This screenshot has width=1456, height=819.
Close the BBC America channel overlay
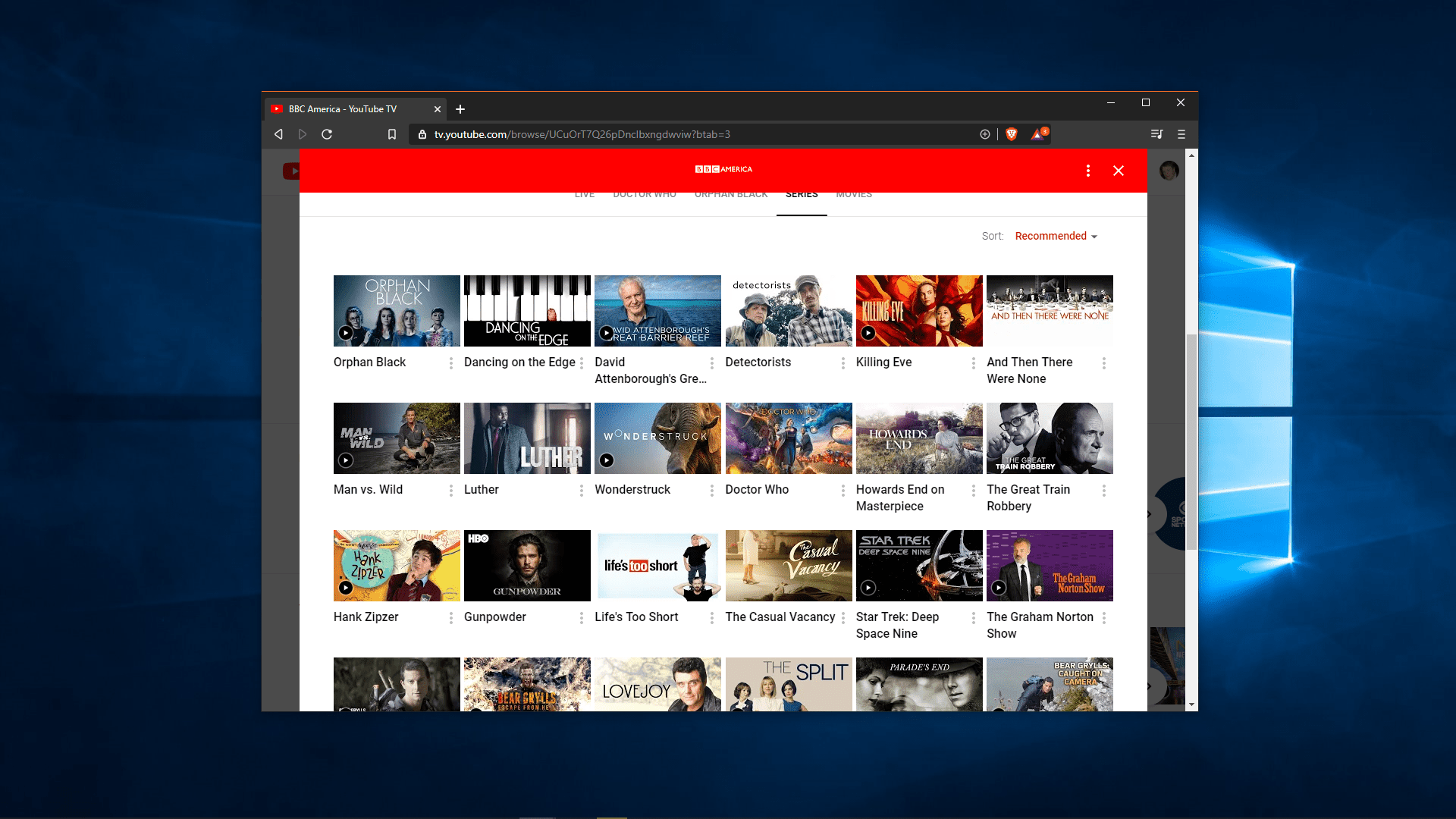click(x=1119, y=171)
